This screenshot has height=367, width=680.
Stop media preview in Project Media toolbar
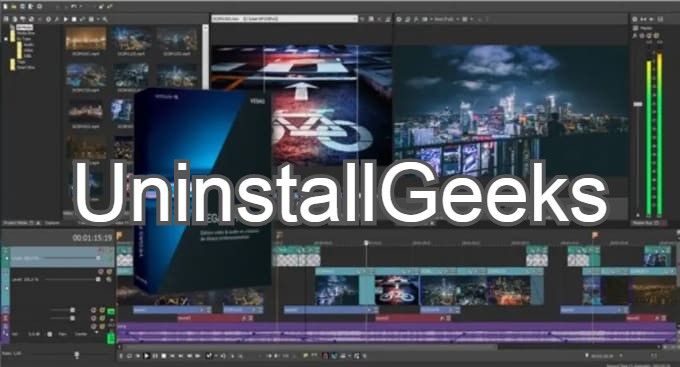click(x=74, y=19)
